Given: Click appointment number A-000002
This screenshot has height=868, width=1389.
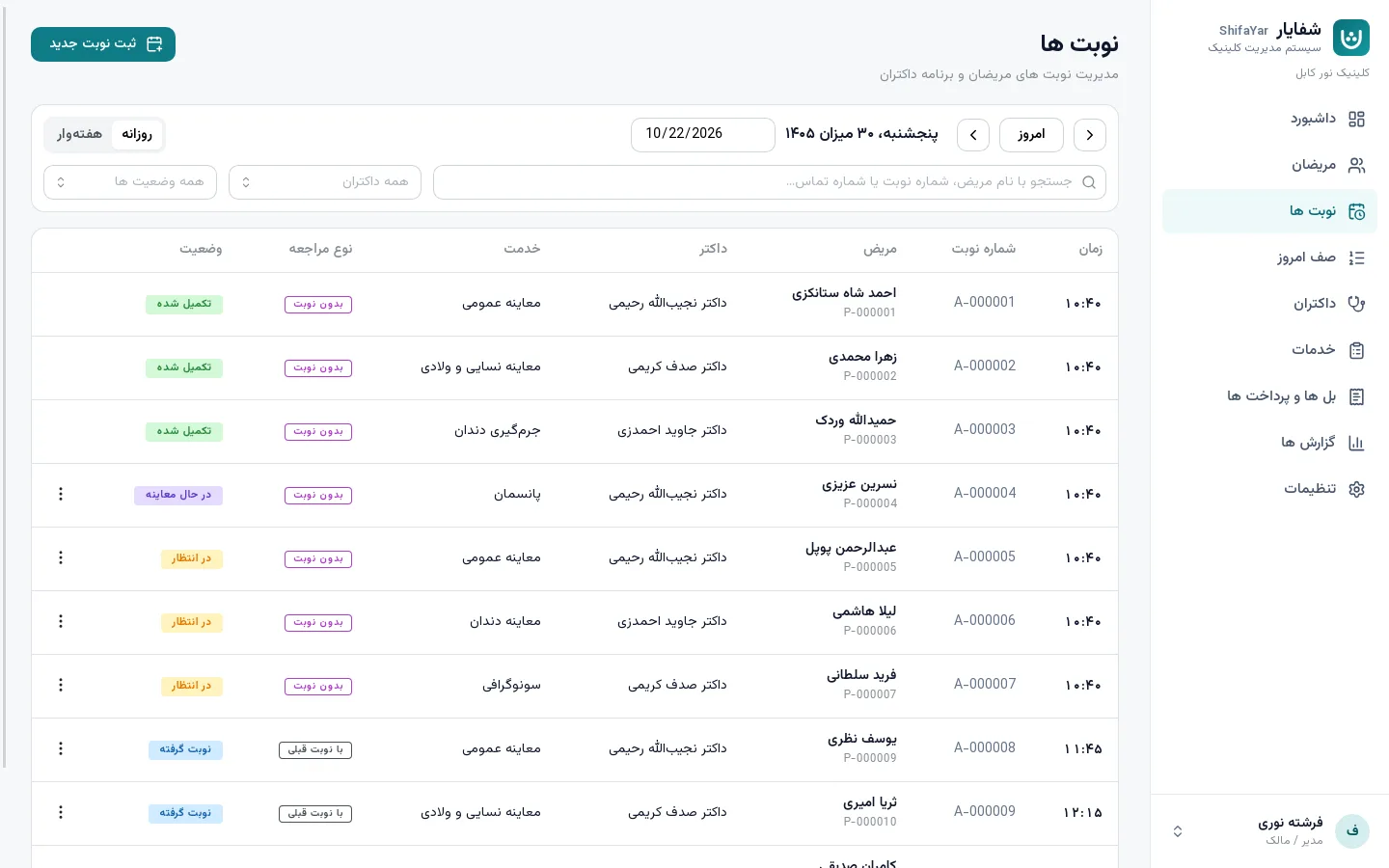Looking at the screenshot, I should (x=985, y=366).
